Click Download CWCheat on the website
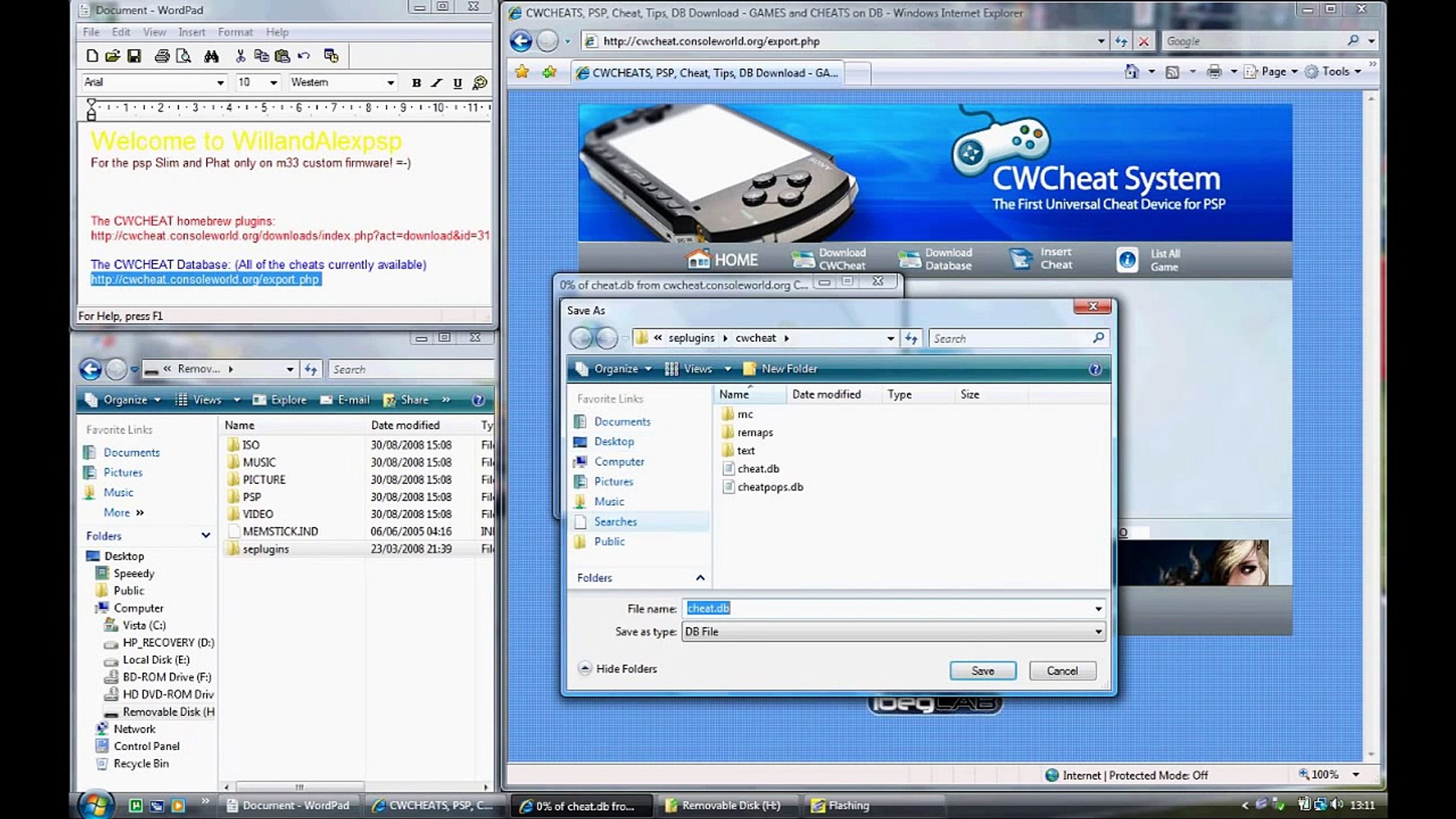The height and width of the screenshot is (819, 1456). click(x=828, y=259)
